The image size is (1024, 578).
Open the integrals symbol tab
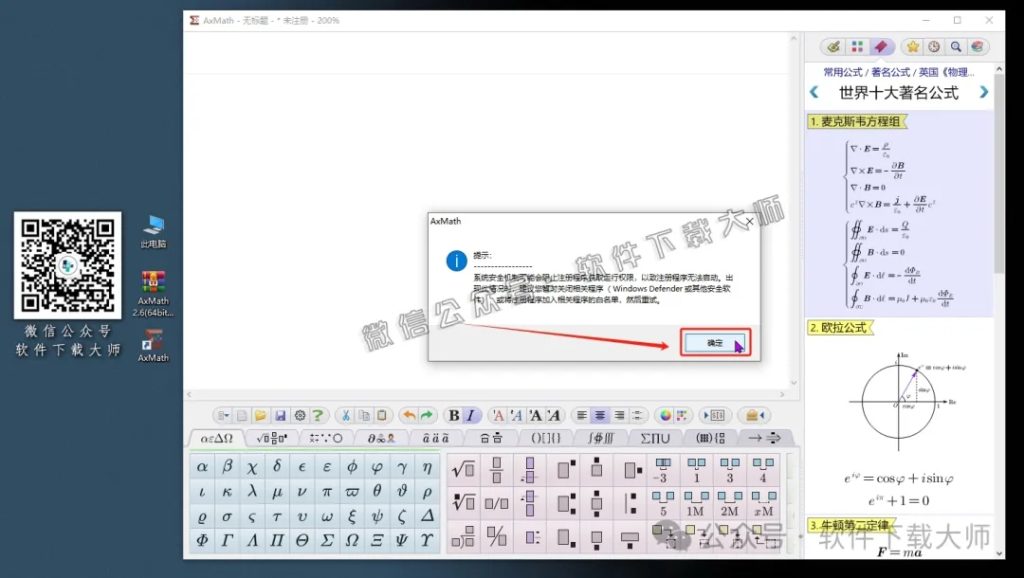(x=600, y=438)
